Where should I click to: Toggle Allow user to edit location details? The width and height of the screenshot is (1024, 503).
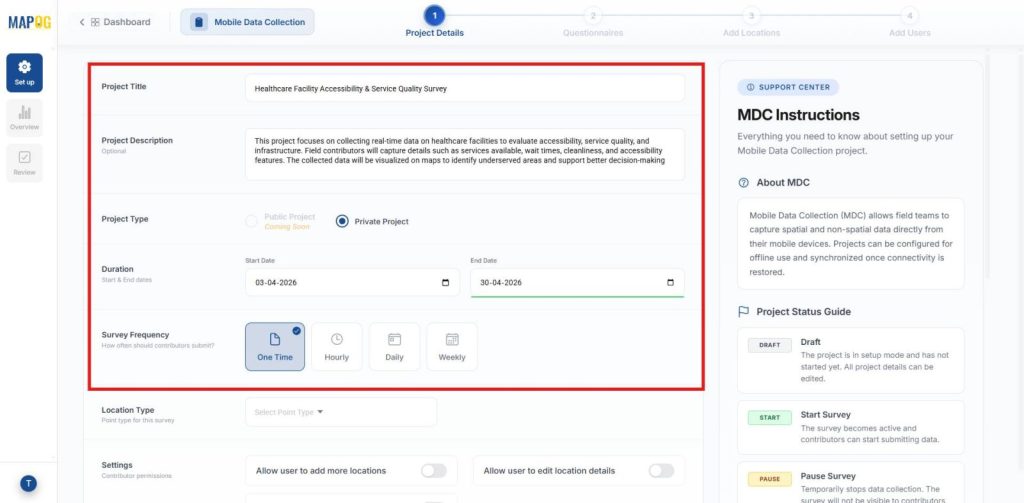pos(661,471)
